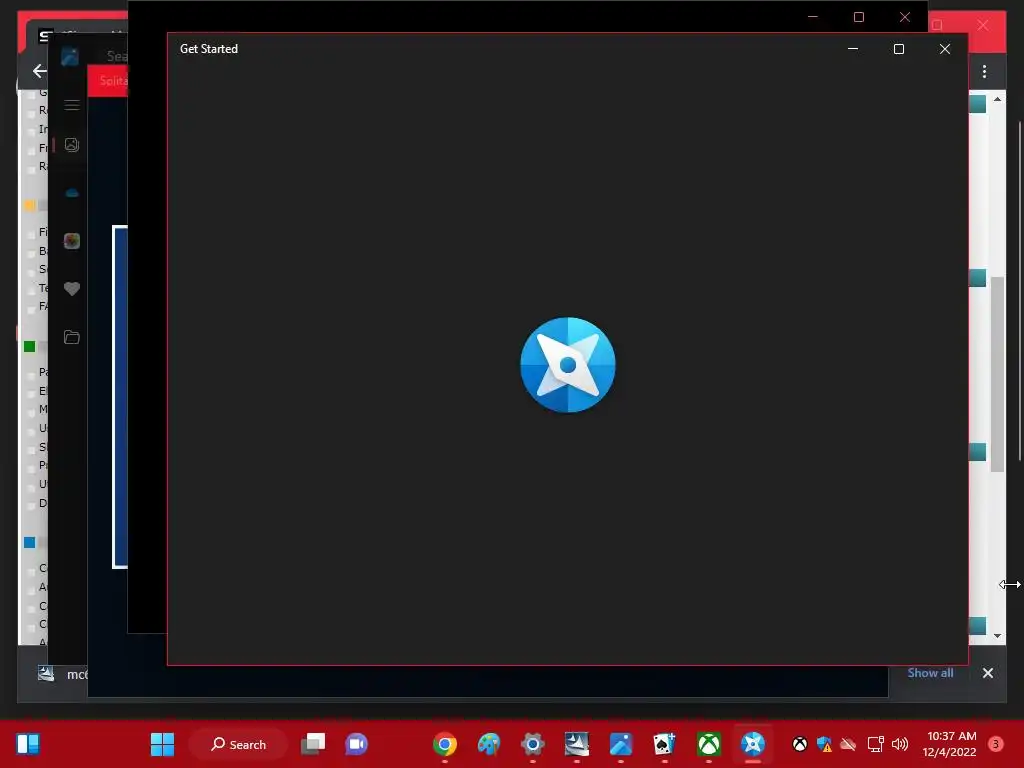Open Widgets from the taskbar

click(x=28, y=744)
